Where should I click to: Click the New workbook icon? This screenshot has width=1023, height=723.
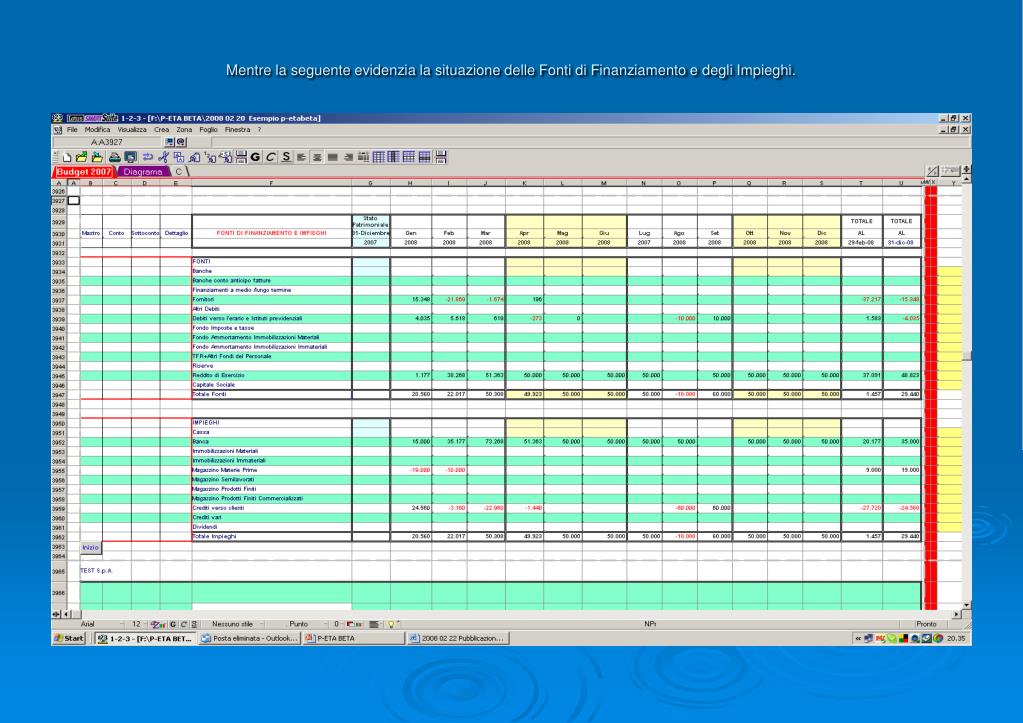click(67, 157)
